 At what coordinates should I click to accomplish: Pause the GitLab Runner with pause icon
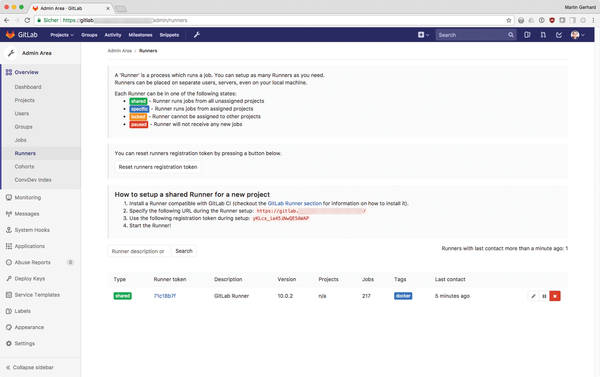544,296
